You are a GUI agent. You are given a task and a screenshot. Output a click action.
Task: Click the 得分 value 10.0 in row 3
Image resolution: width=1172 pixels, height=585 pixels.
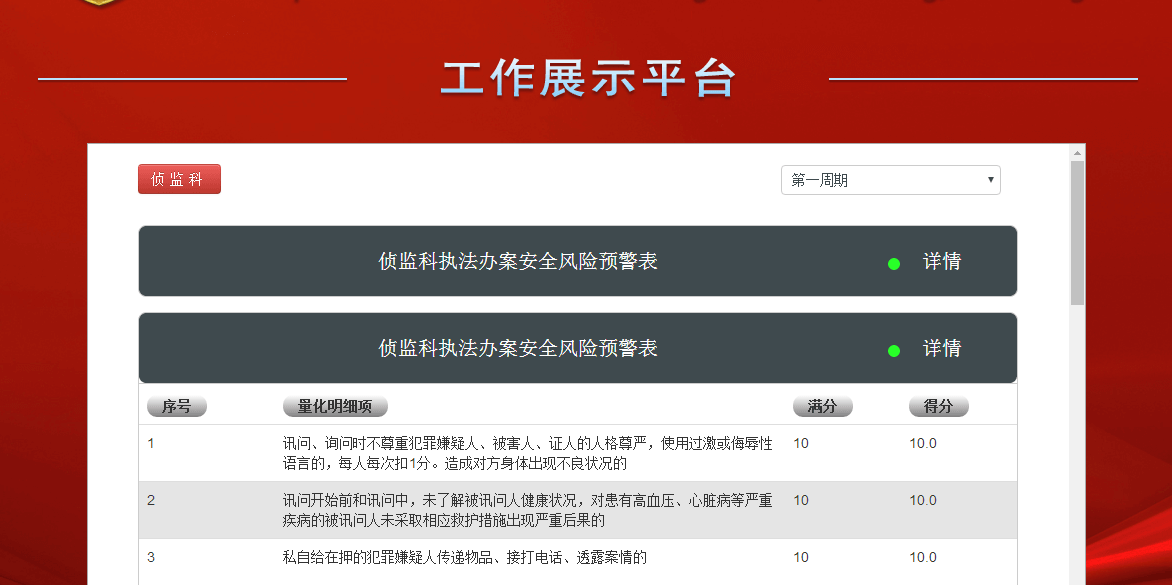pos(922,557)
